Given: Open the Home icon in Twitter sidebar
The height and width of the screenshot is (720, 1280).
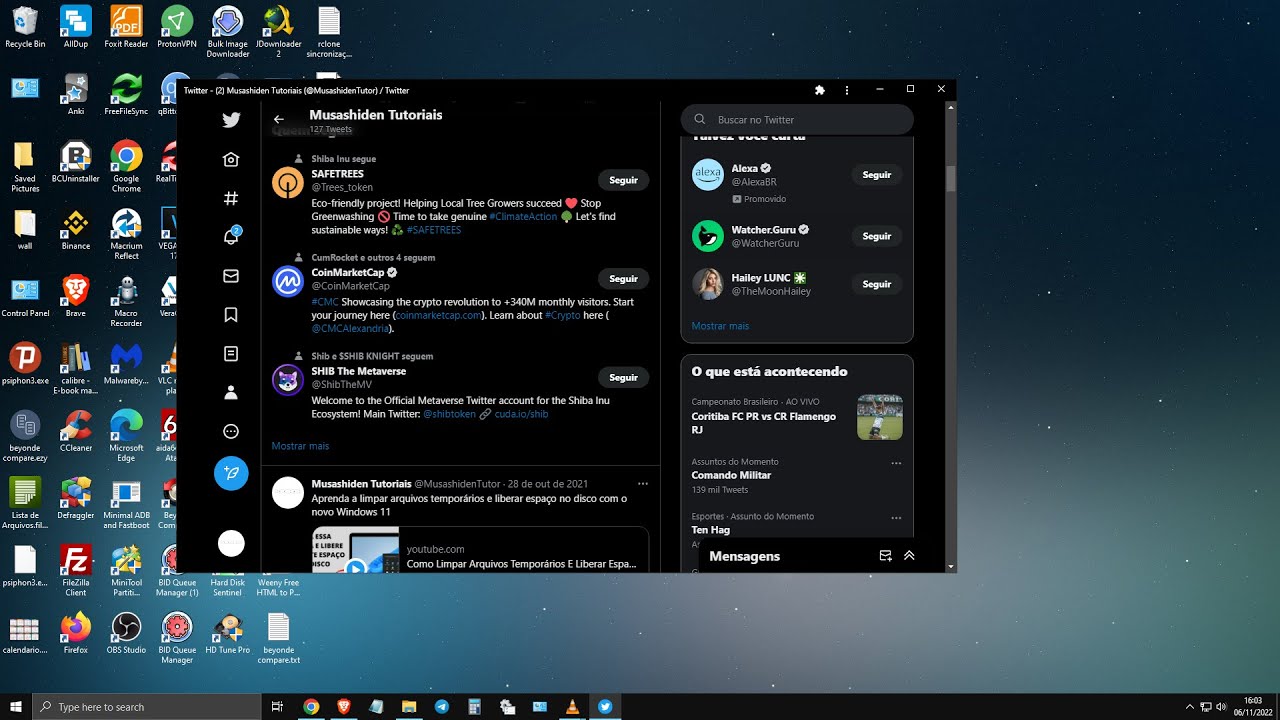Looking at the screenshot, I should click(231, 159).
